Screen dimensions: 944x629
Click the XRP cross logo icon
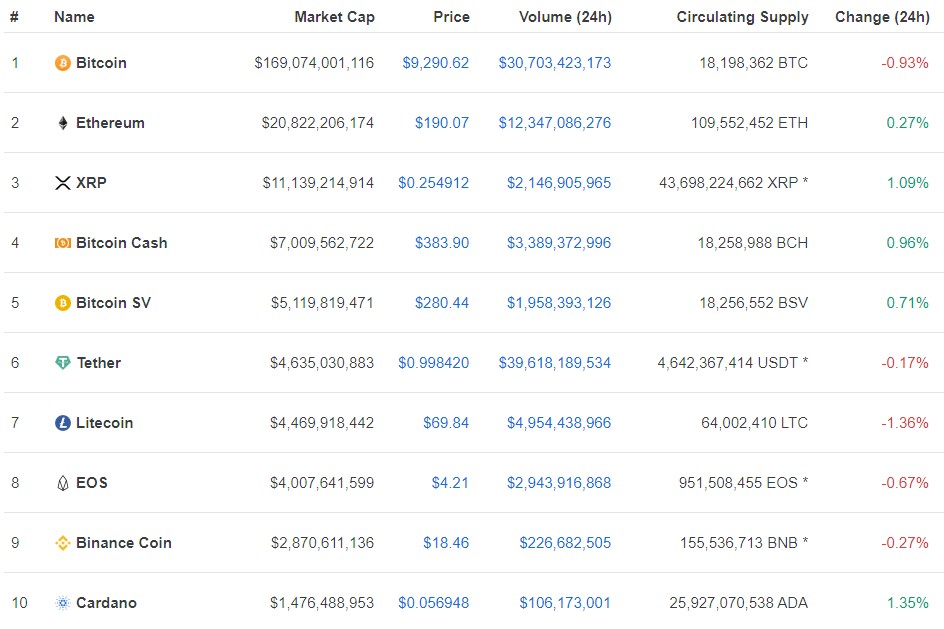coord(63,183)
